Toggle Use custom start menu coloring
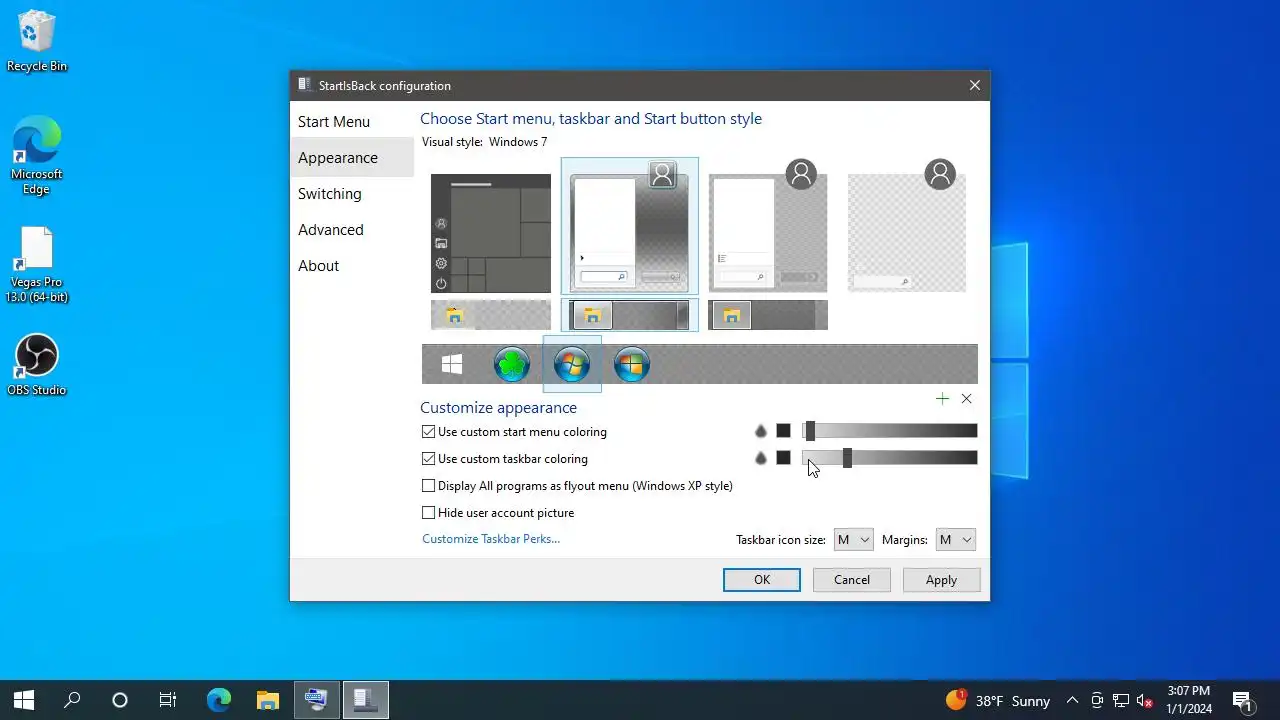This screenshot has height=720, width=1280. tap(514, 432)
